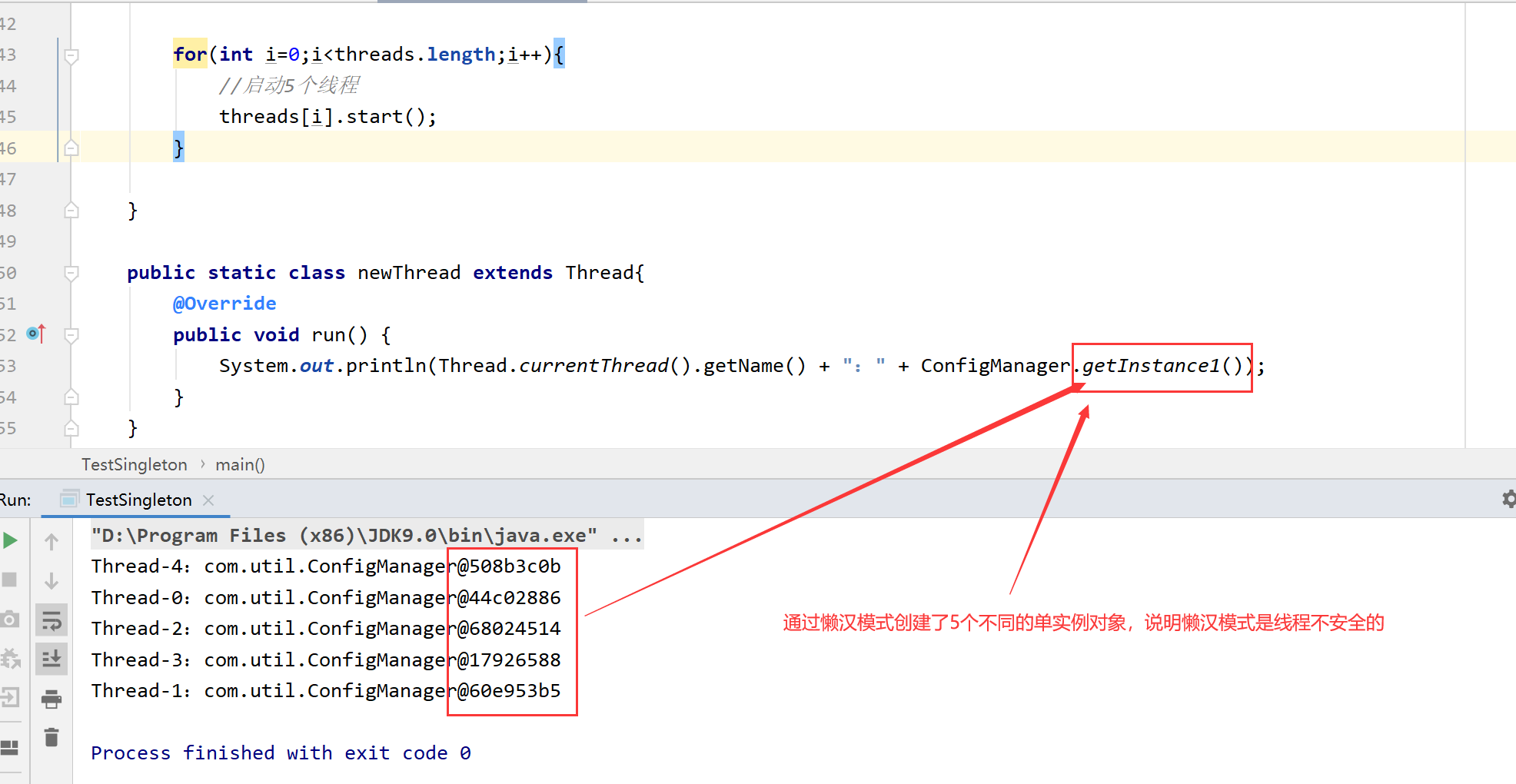Toggle scroll to end of console
1516x784 pixels.
pos(52,659)
